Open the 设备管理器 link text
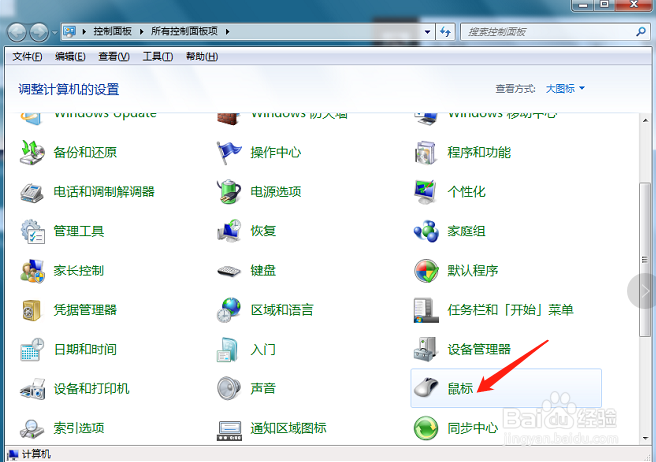Image resolution: width=656 pixels, height=462 pixels. 479,349
